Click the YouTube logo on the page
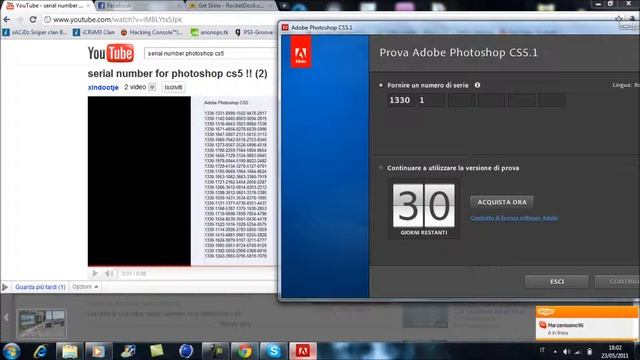640x360 pixels. pyautogui.click(x=111, y=53)
